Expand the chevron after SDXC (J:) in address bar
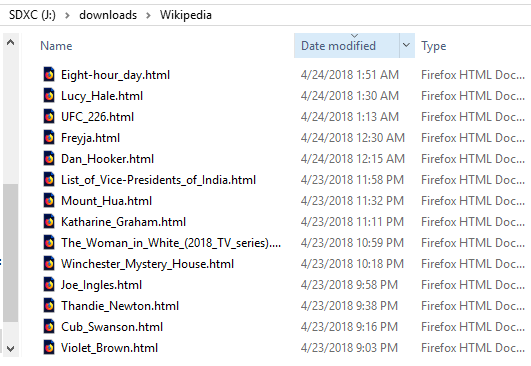Screen dimensions: 531x366 [x=67, y=15]
